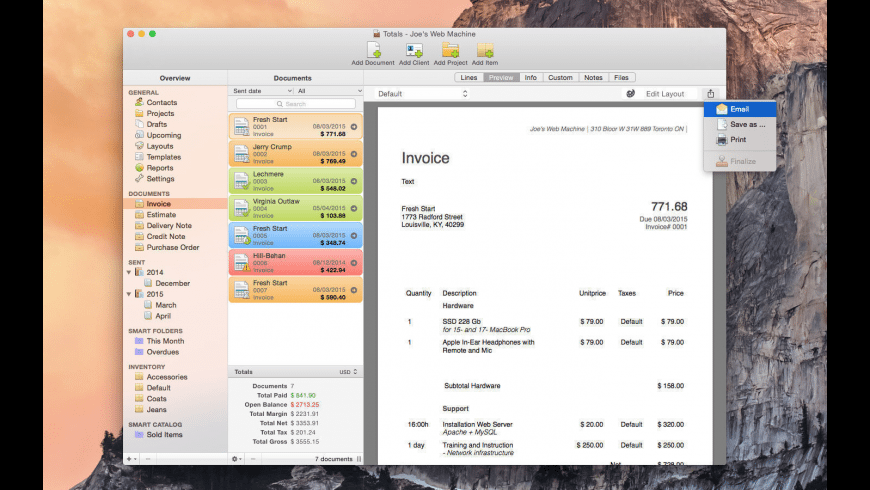Open the Sent date sort dropdown
Viewport: 870px width, 490px height.
[262, 91]
